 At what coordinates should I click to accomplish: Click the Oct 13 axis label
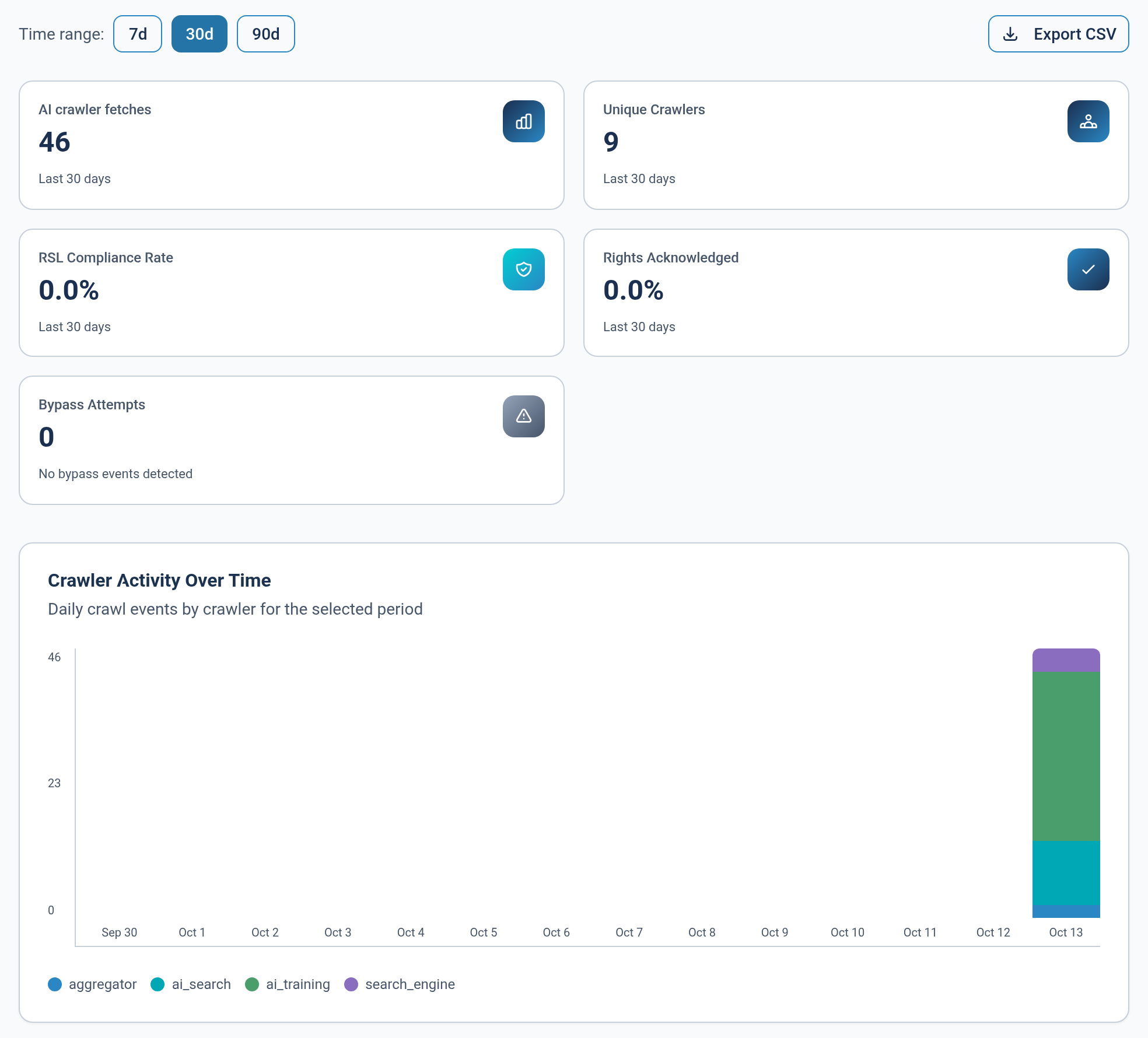click(x=1066, y=932)
